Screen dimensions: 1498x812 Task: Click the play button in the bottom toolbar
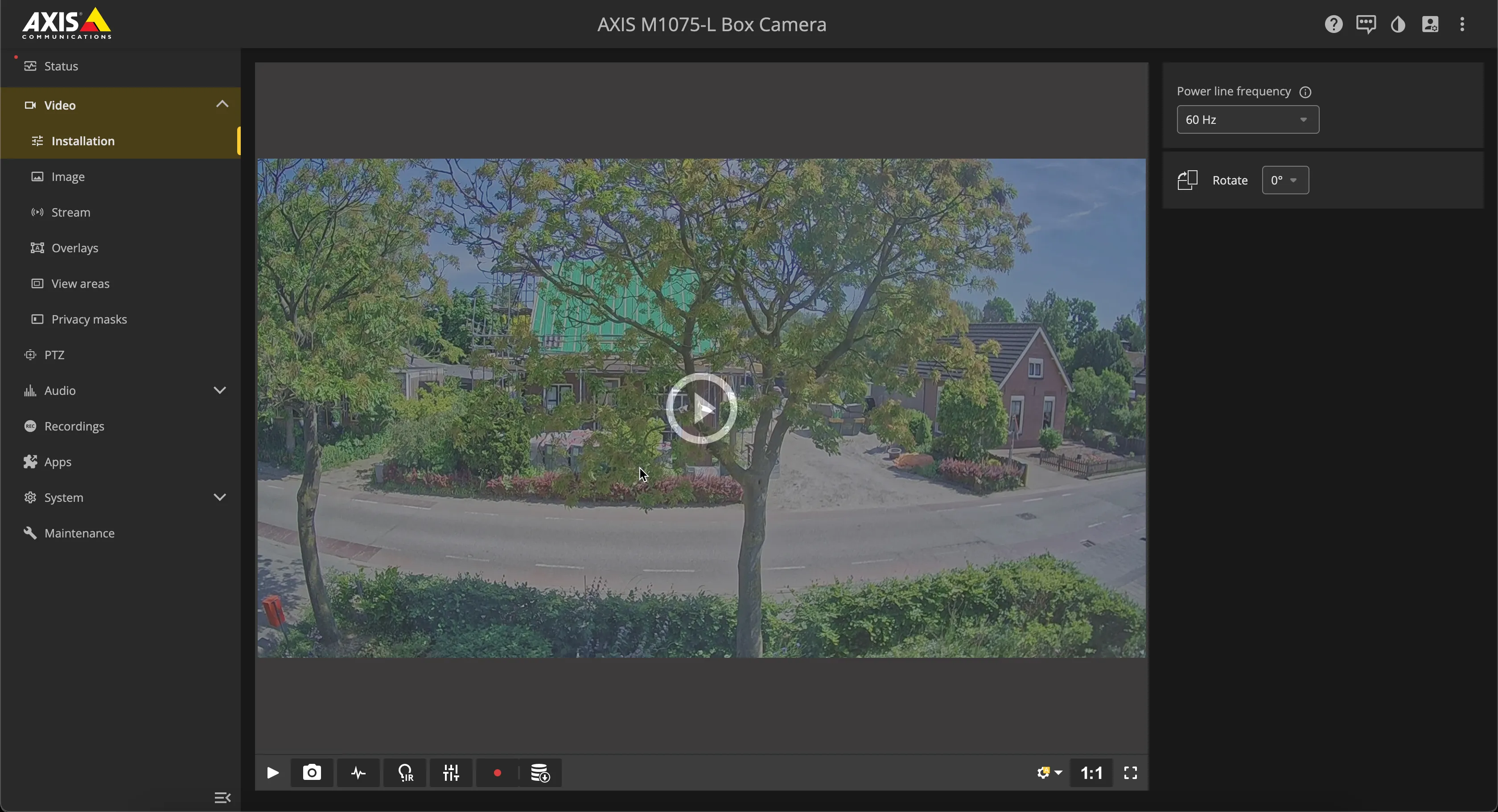click(x=272, y=772)
